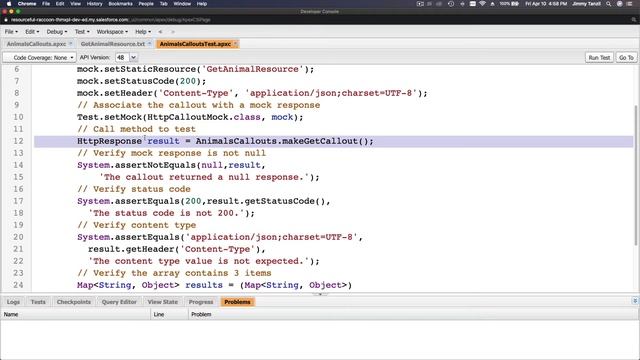Open the Code Coverage: None dropdown
The width and height of the screenshot is (640, 360).
(39, 58)
